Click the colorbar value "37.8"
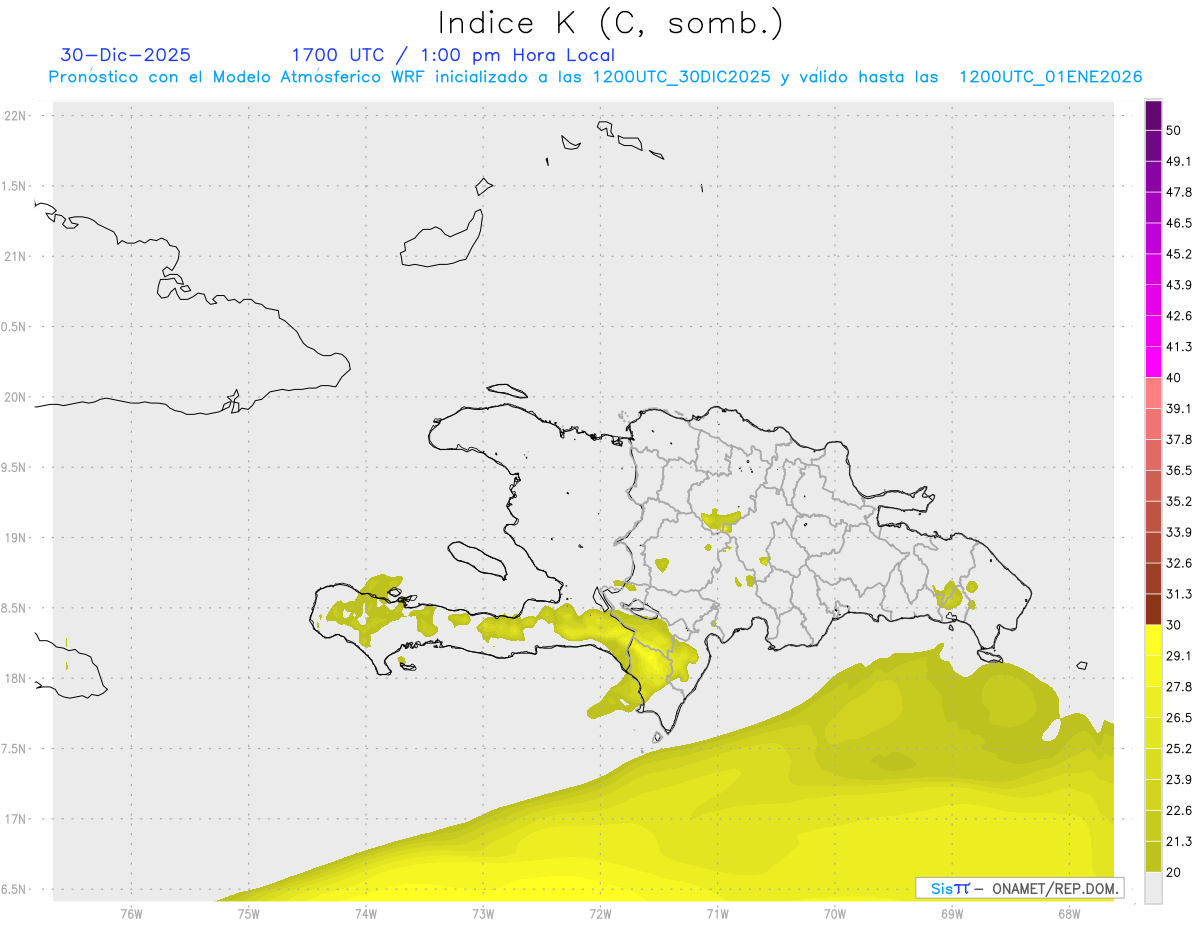Viewport: 1200px width, 927px height. pyautogui.click(x=1179, y=439)
